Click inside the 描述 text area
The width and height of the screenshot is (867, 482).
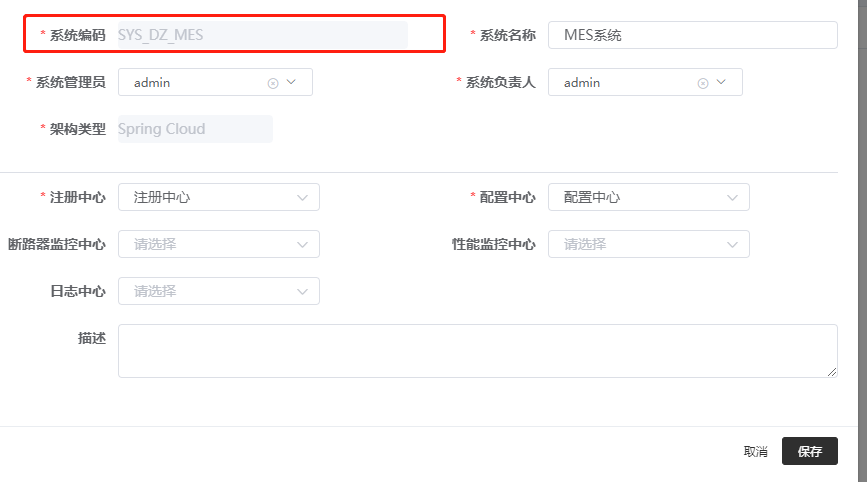point(477,350)
